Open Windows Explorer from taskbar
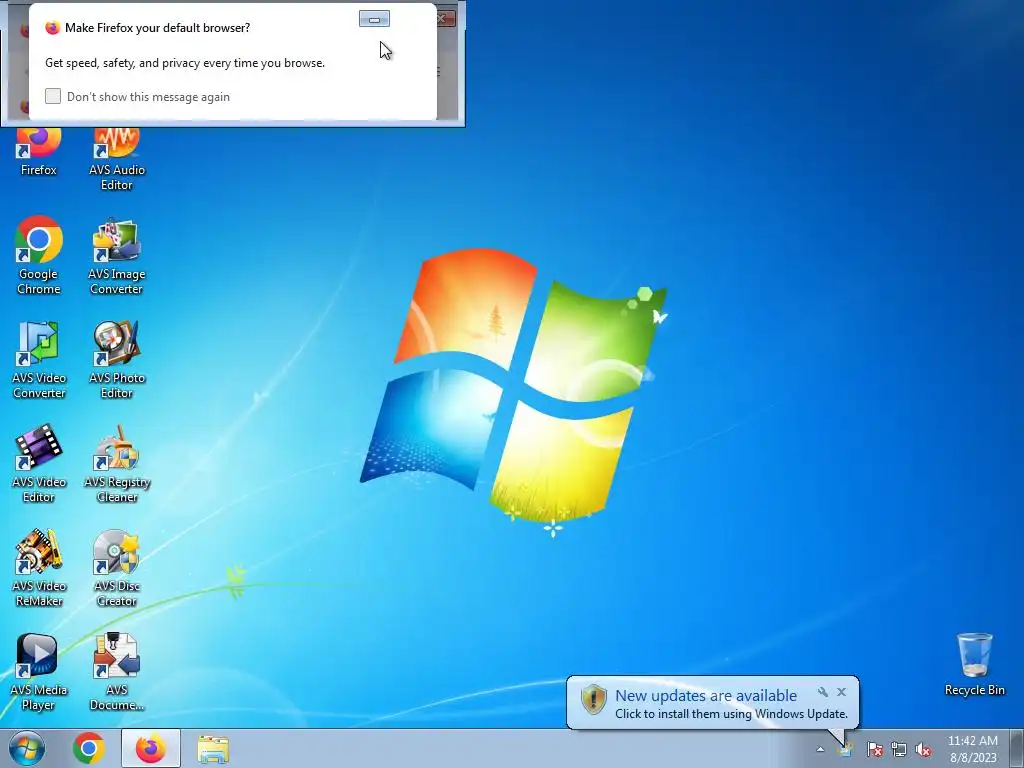The height and width of the screenshot is (768, 1024). (x=213, y=748)
